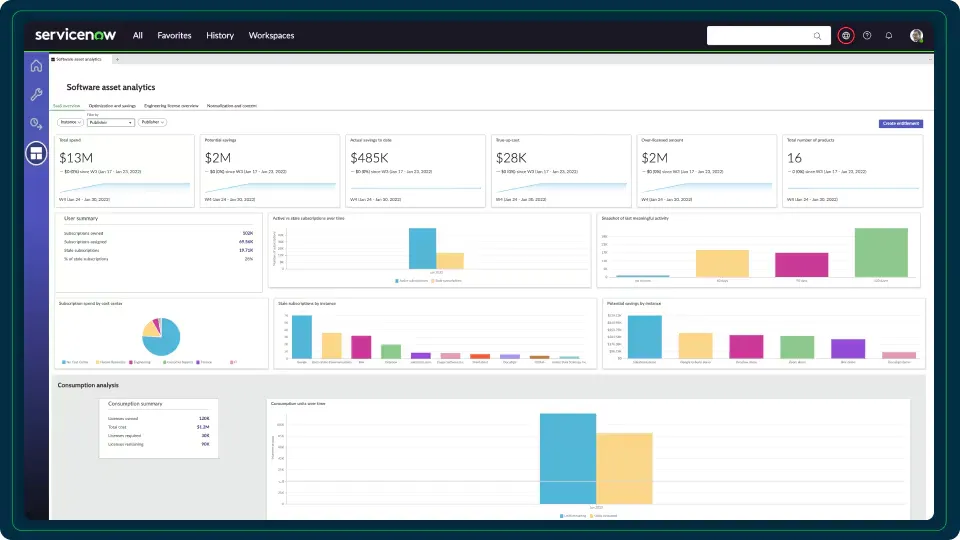Click the search magnifier icon
This screenshot has width=960, height=540.
pos(817,36)
